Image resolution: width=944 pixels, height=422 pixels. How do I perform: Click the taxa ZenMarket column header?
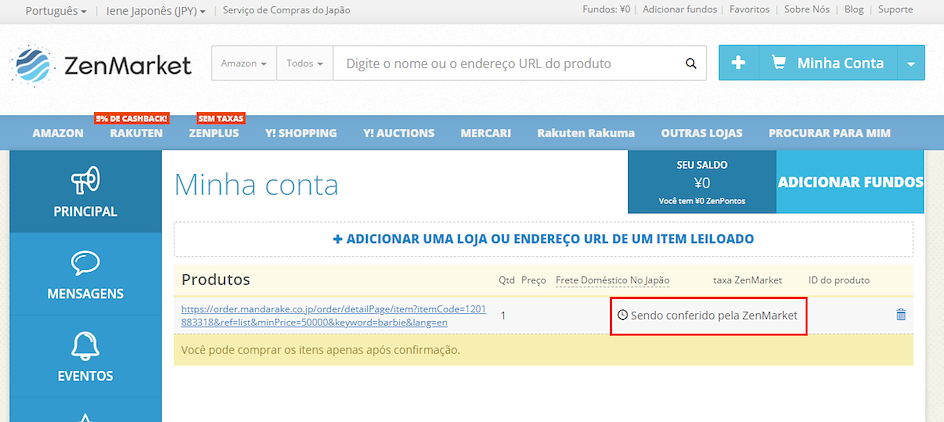click(747, 281)
